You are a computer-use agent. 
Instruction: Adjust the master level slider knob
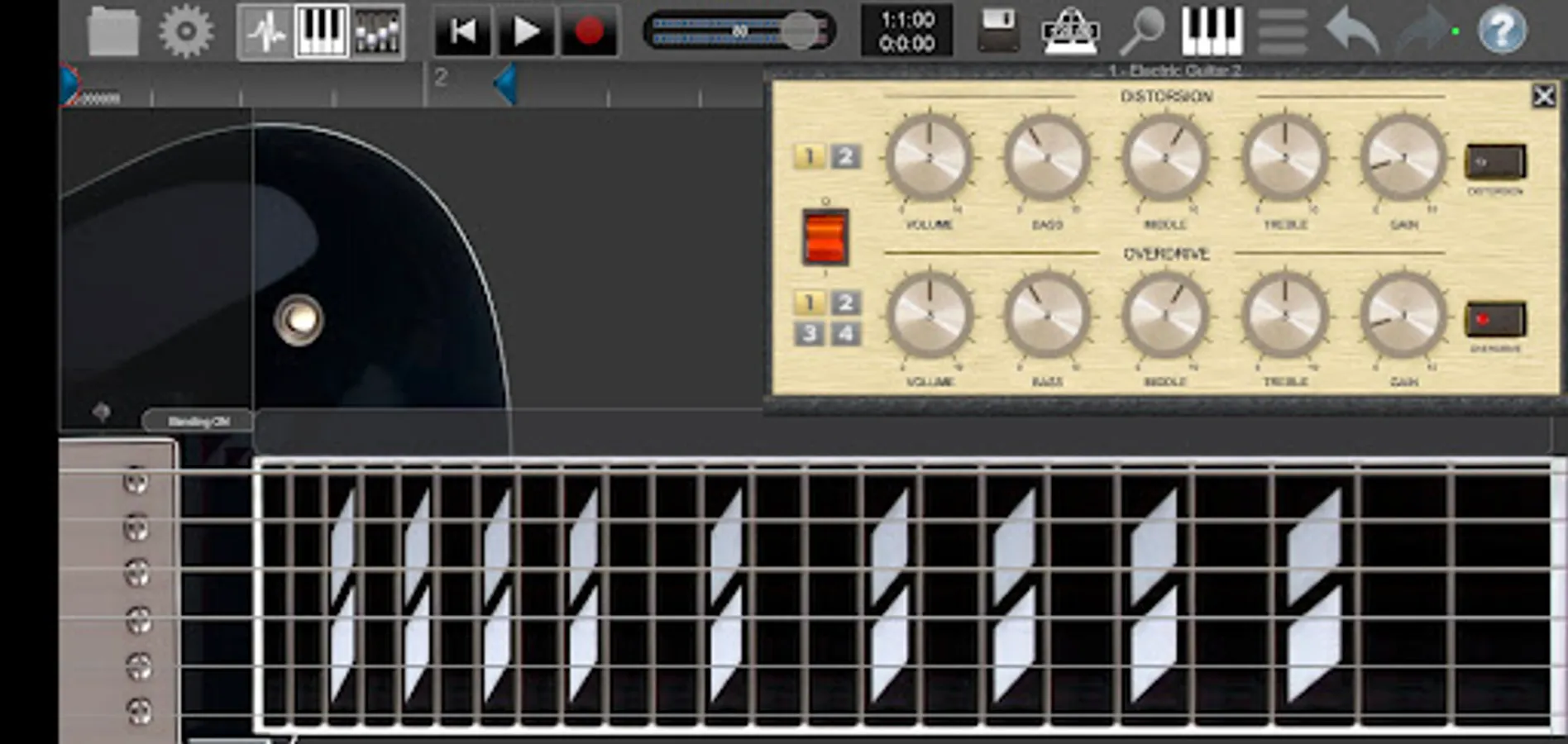coord(799,31)
